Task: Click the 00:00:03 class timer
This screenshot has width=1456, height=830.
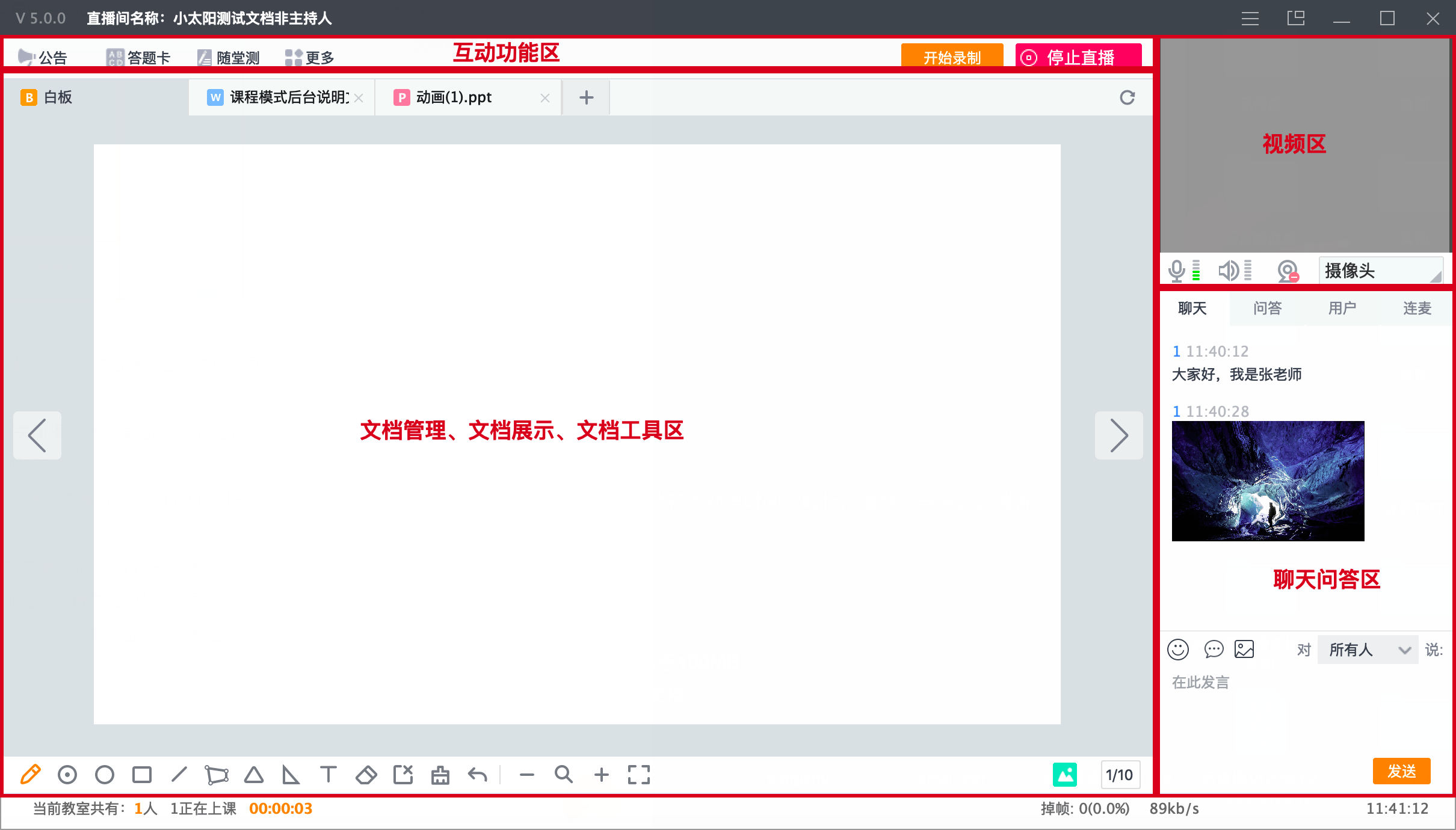Action: point(281,808)
